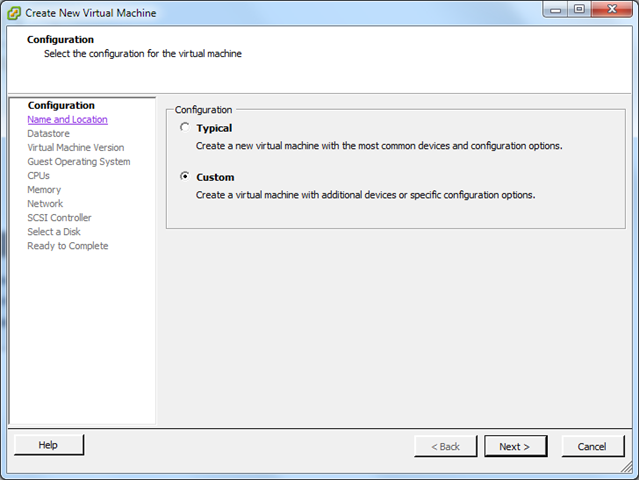Click SCSI Controller step
The height and width of the screenshot is (480, 639).
pyautogui.click(x=59, y=218)
